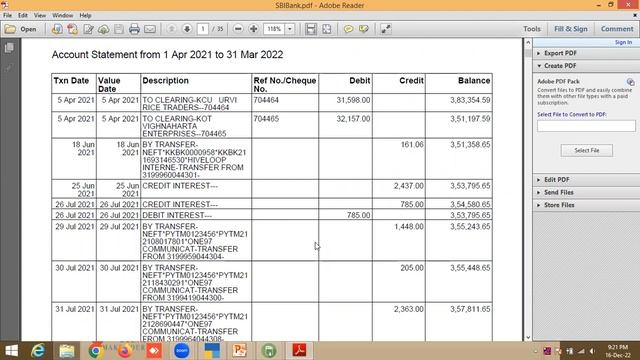Open the File menu
This screenshot has height=360, width=640.
[x=7, y=16]
